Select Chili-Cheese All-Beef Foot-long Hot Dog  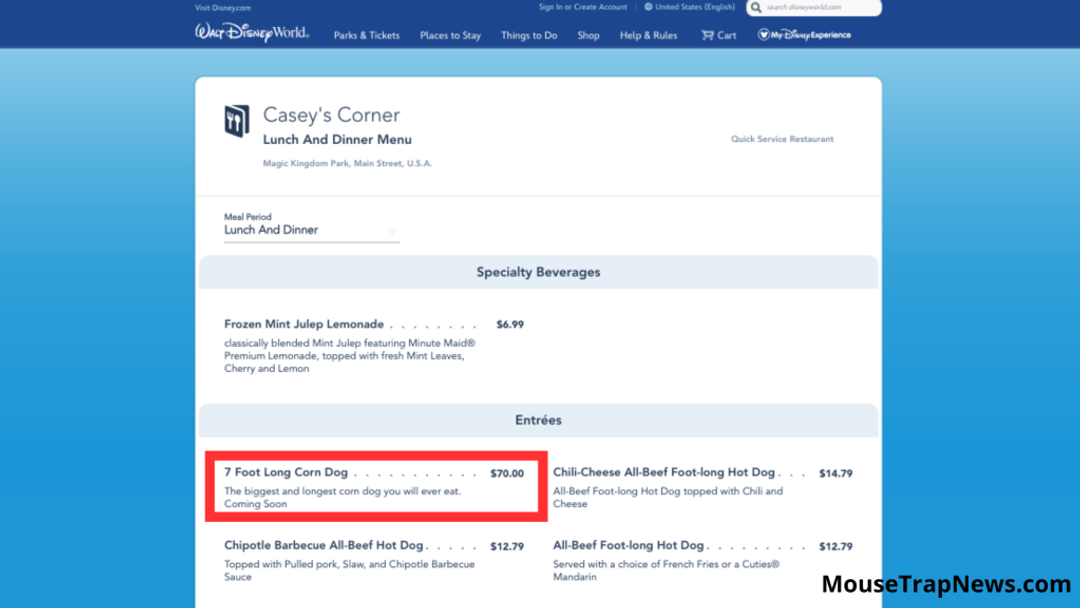pyautogui.click(x=664, y=472)
